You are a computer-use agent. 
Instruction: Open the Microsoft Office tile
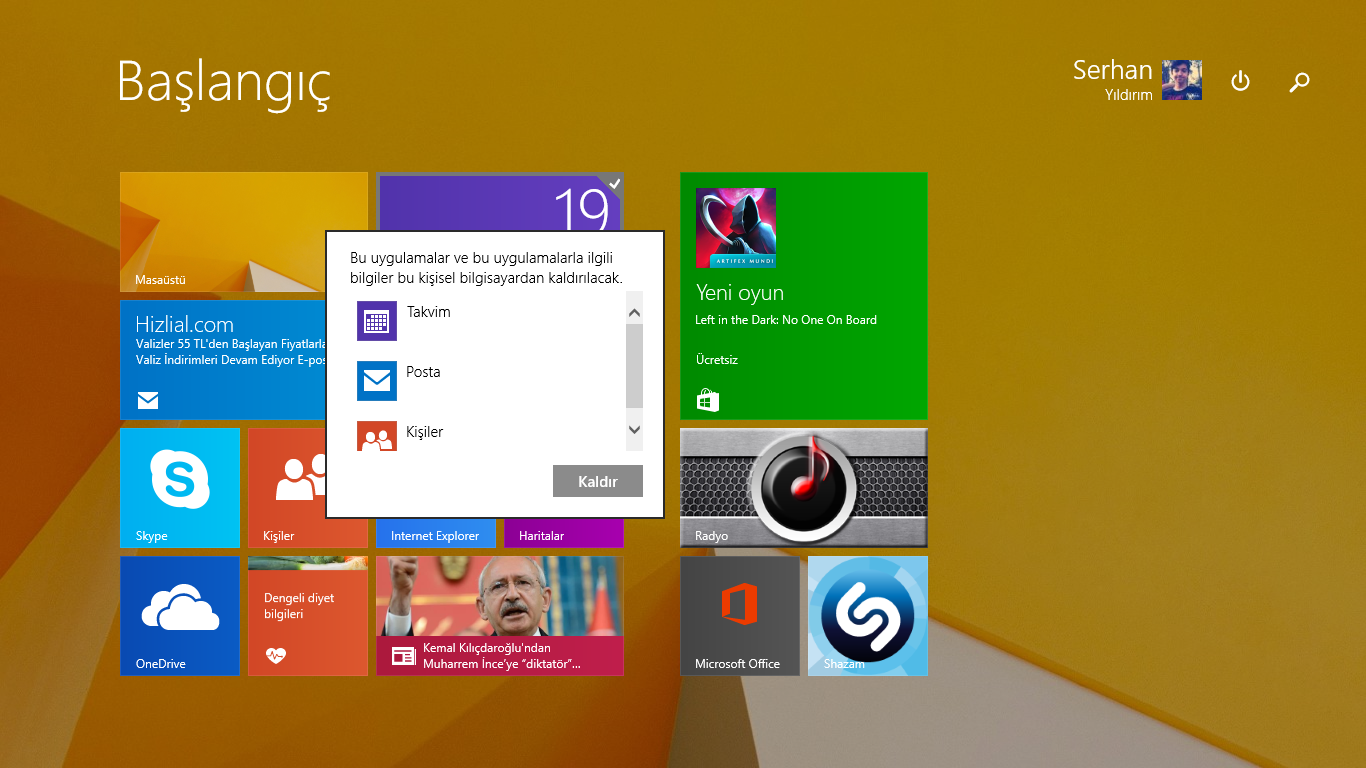(740, 616)
